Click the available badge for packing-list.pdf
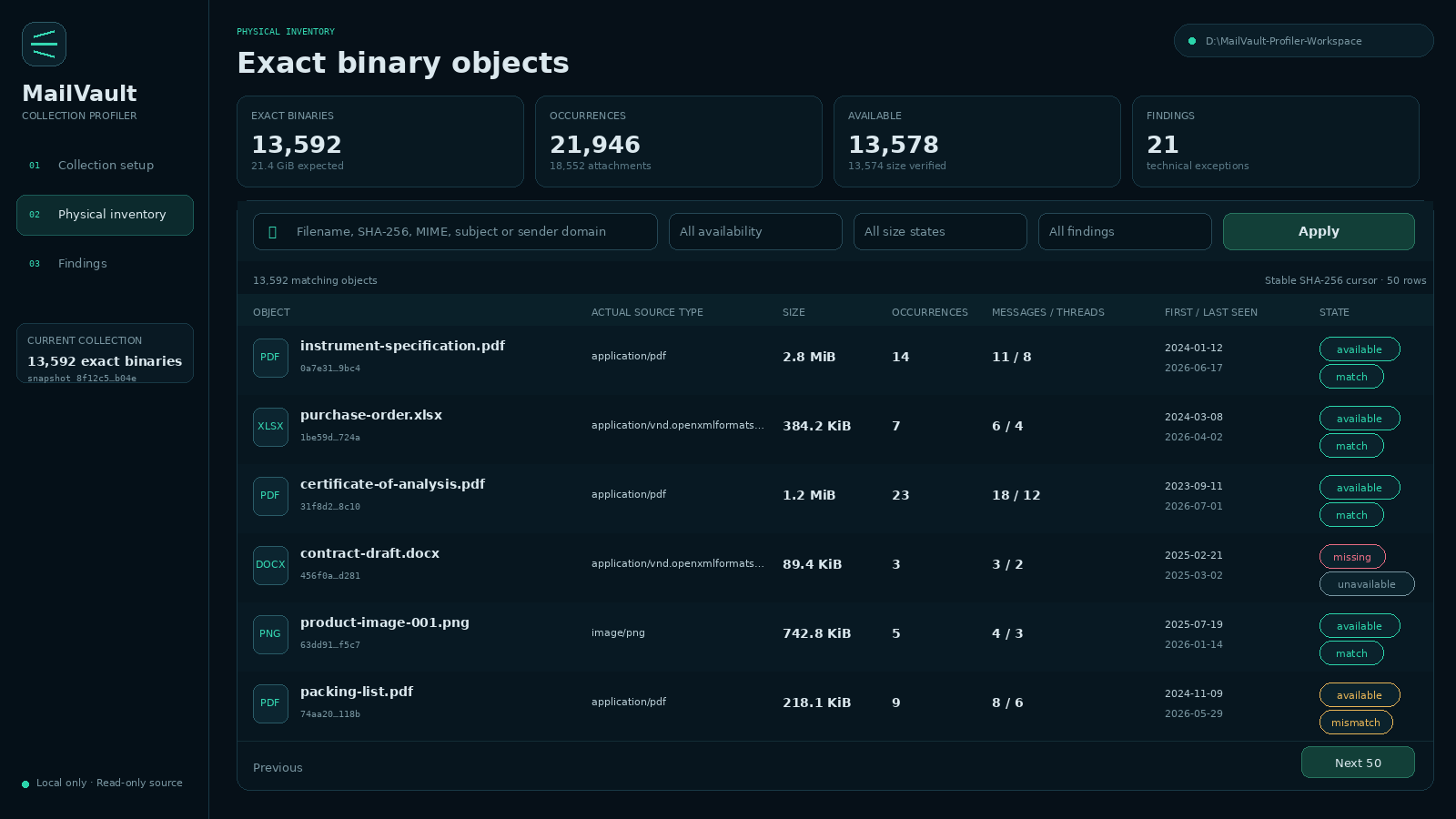The height and width of the screenshot is (819, 1456). [x=1360, y=695]
